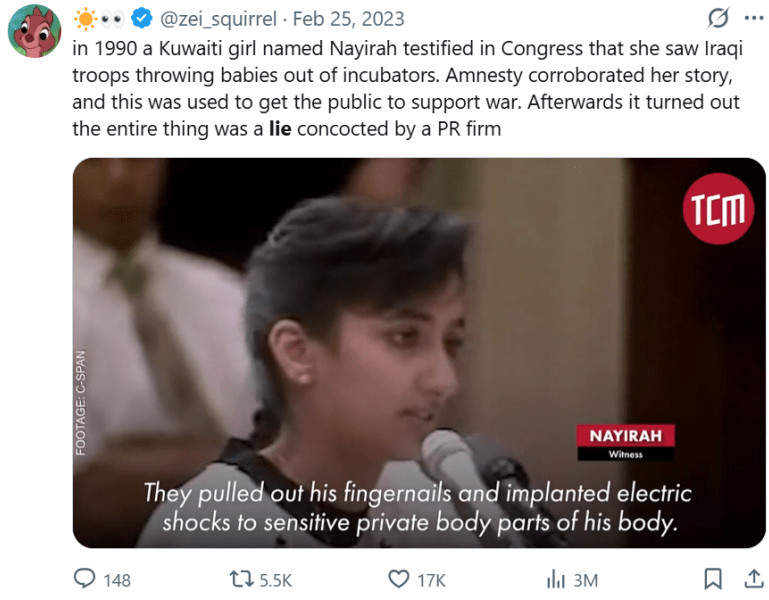This screenshot has height=600, width=769.
Task: Like the tweet with the heart icon
Action: [399, 579]
